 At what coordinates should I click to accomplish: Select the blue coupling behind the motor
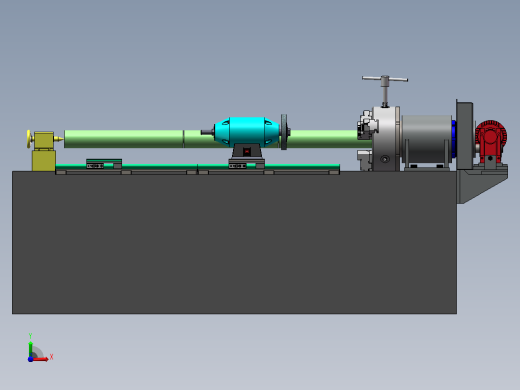[454, 139]
